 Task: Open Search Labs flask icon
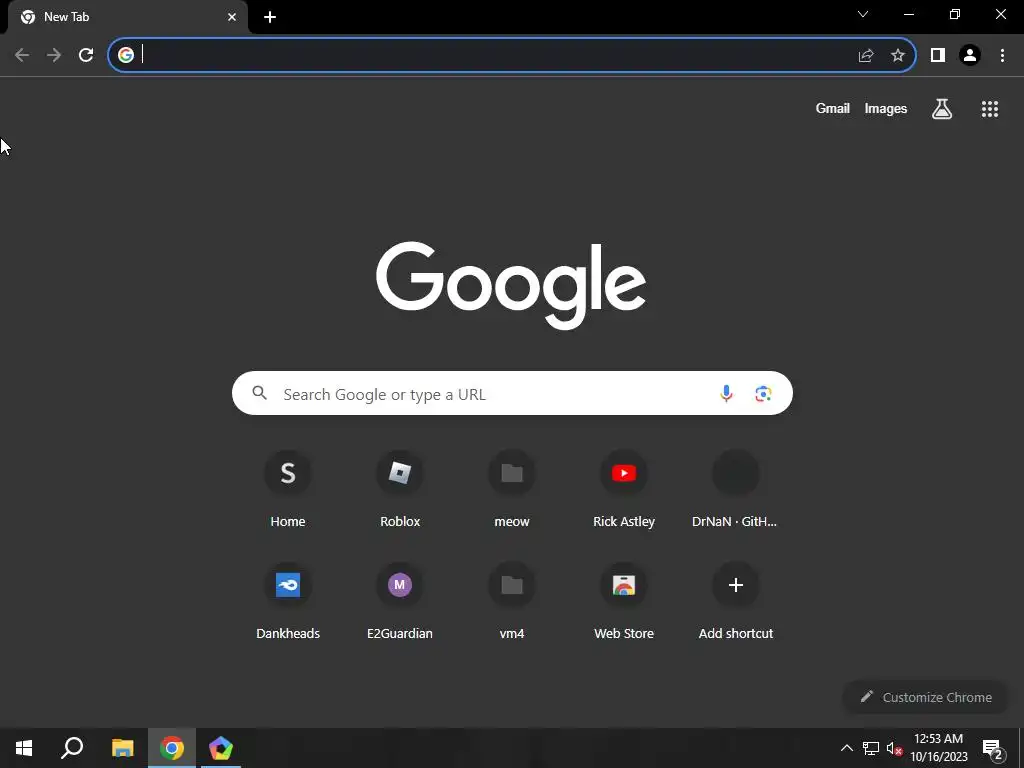(x=942, y=108)
